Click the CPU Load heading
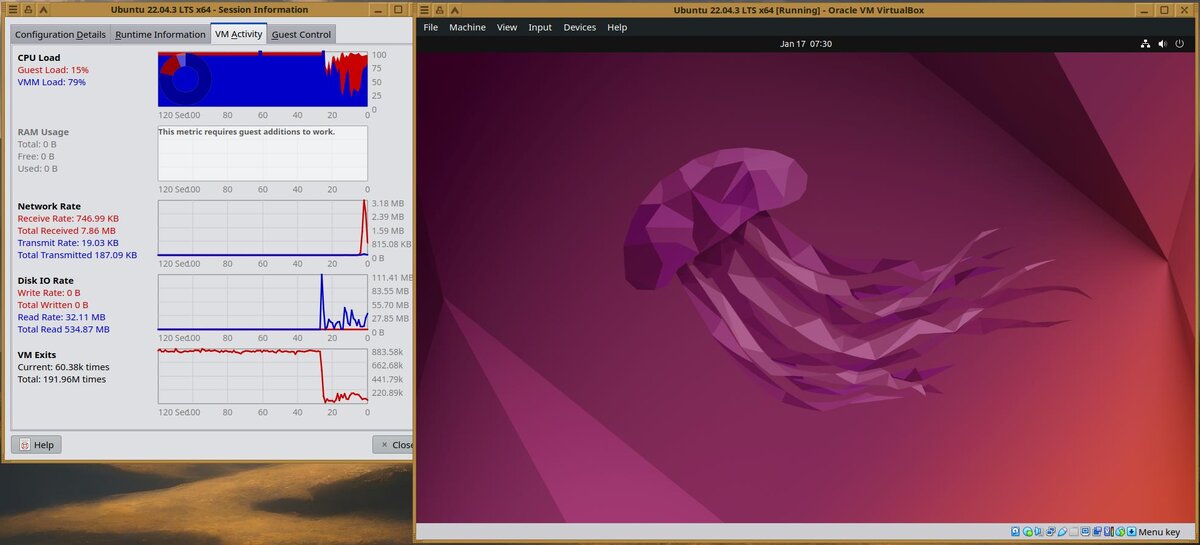 click(39, 57)
